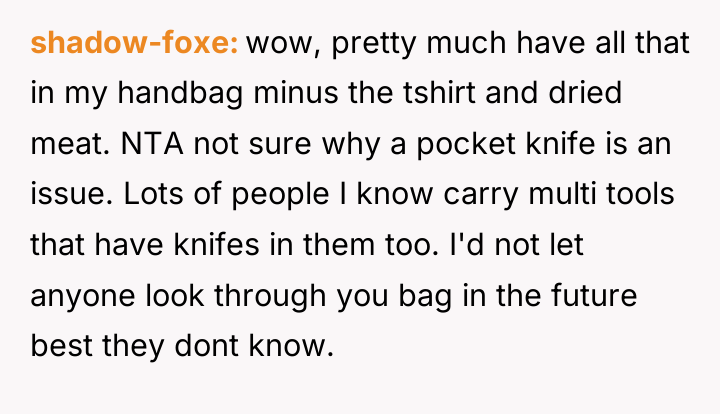Click the word "handbag" in line two
The image size is (720, 414).
click(x=180, y=93)
